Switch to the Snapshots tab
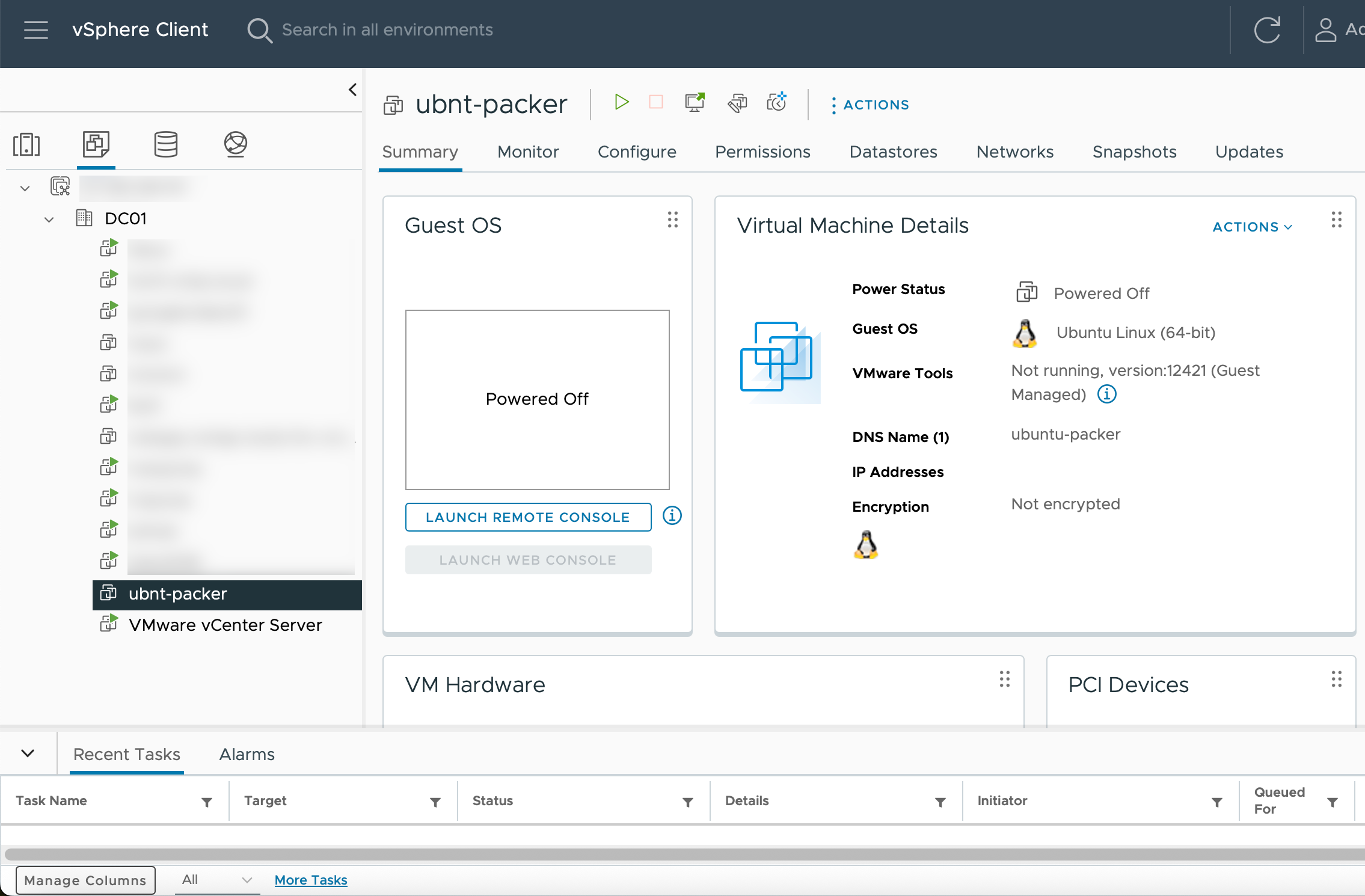 point(1134,152)
